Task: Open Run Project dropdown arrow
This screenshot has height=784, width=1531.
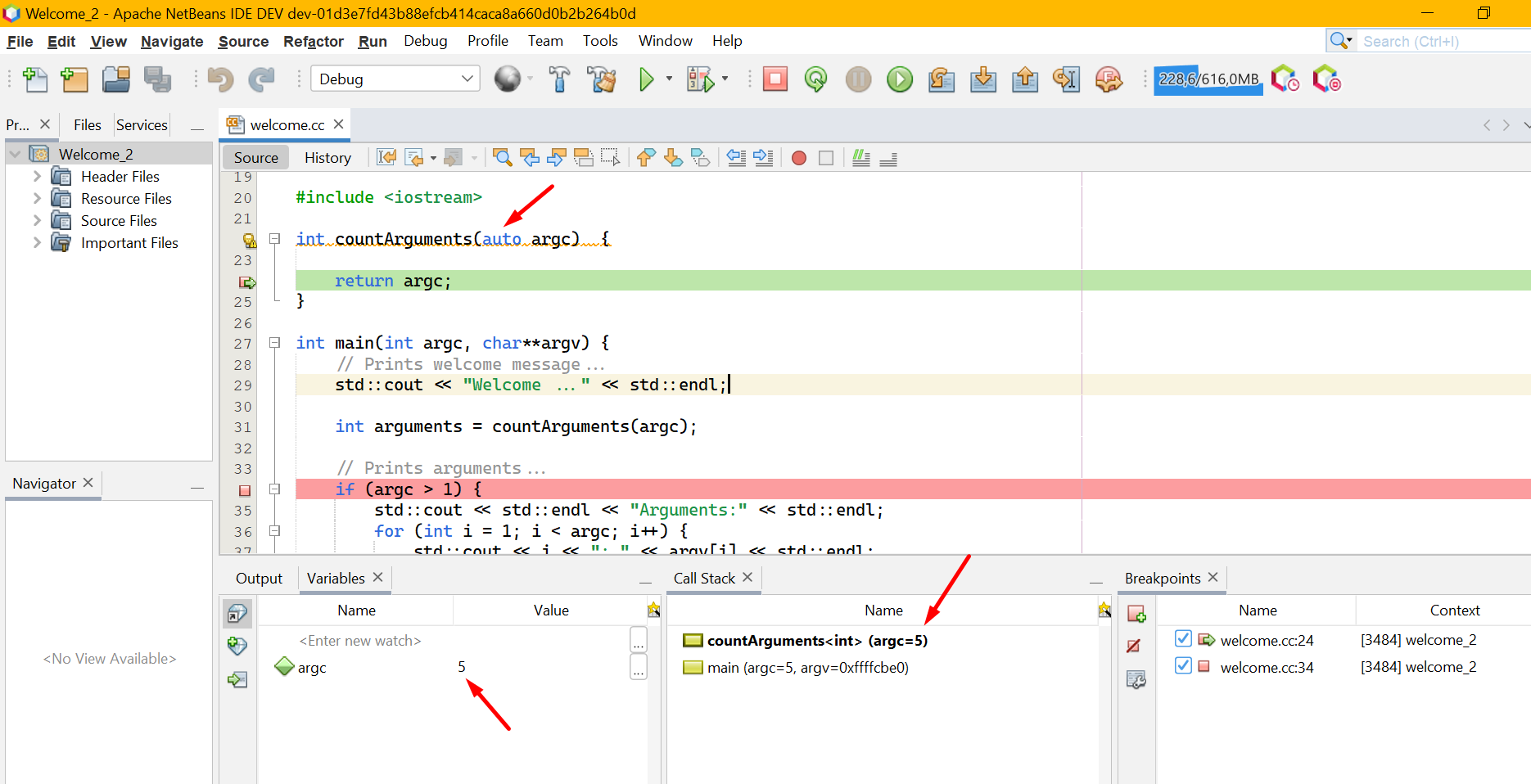Action: (669, 79)
